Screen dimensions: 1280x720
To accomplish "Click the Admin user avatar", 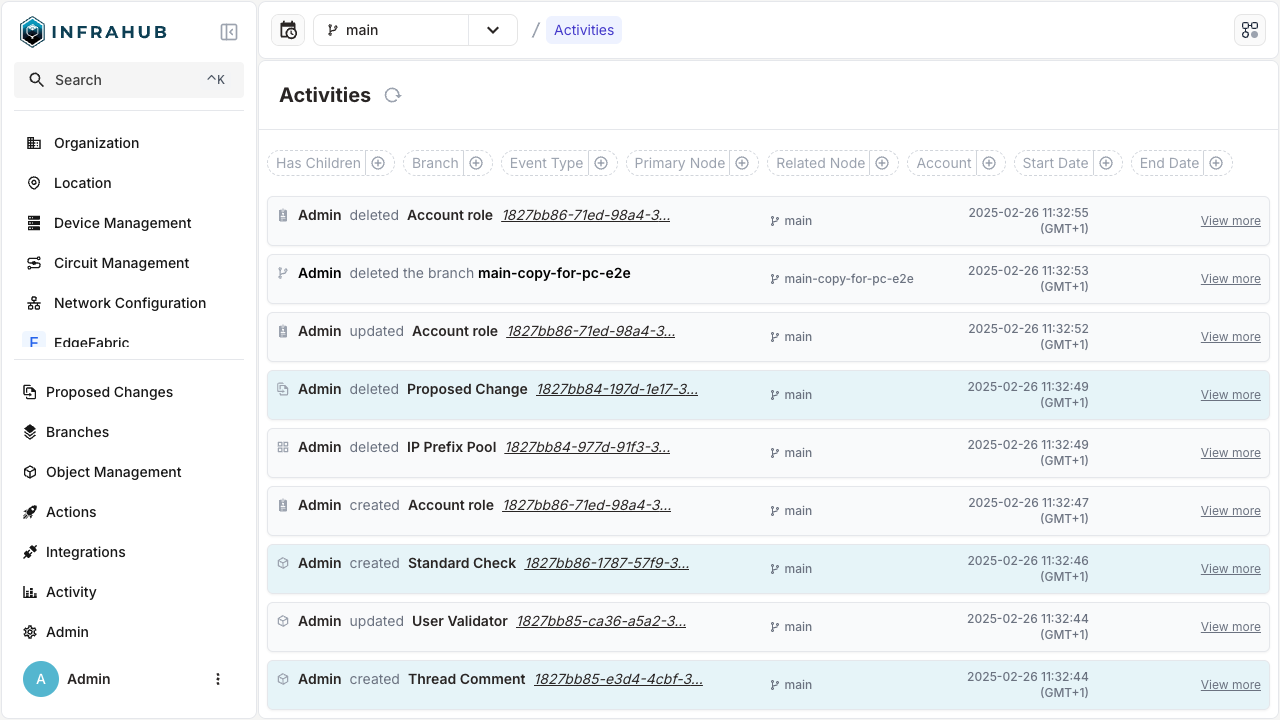I will (40, 679).
